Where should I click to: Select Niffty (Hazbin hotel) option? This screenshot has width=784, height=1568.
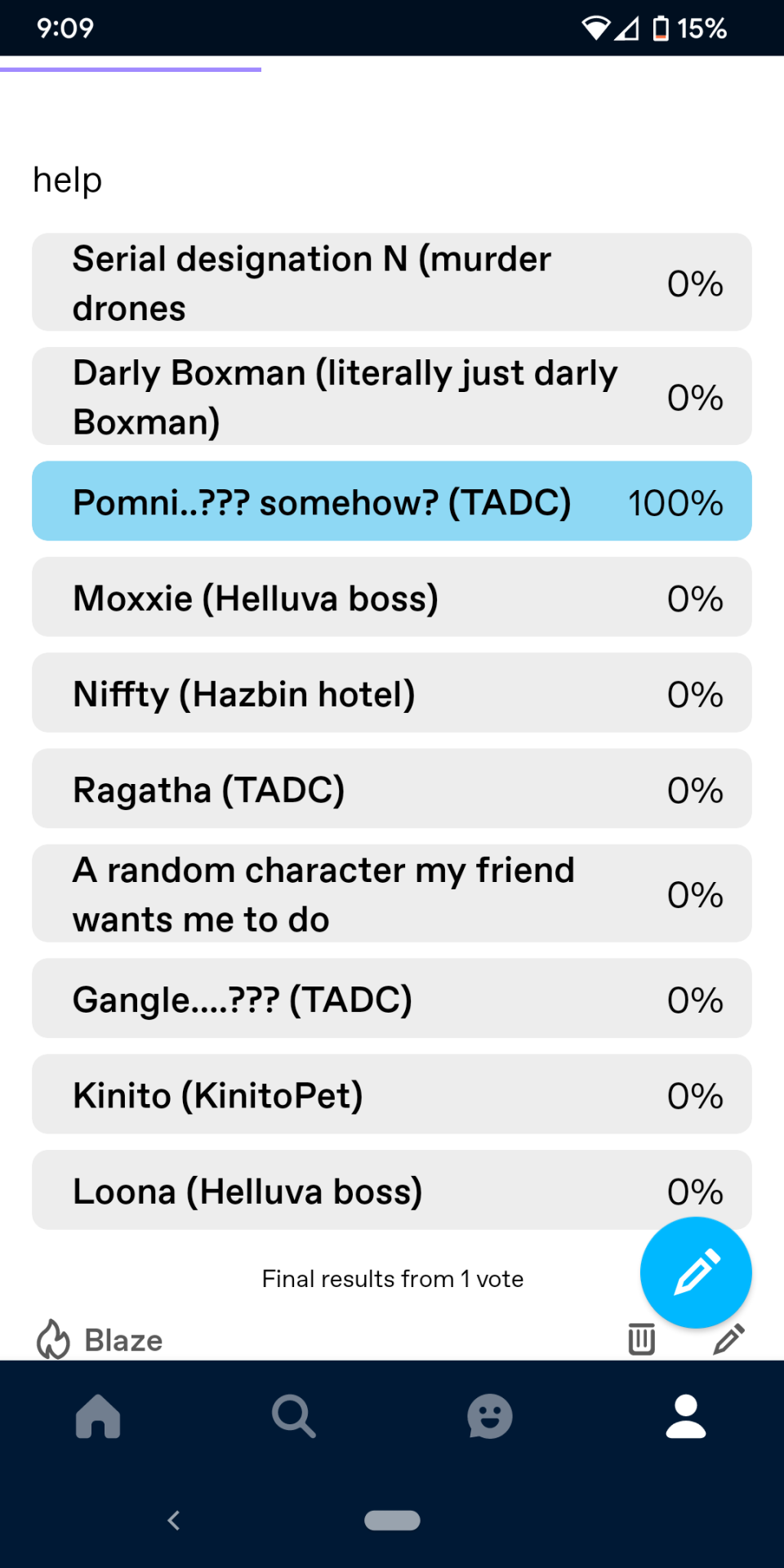click(392, 693)
